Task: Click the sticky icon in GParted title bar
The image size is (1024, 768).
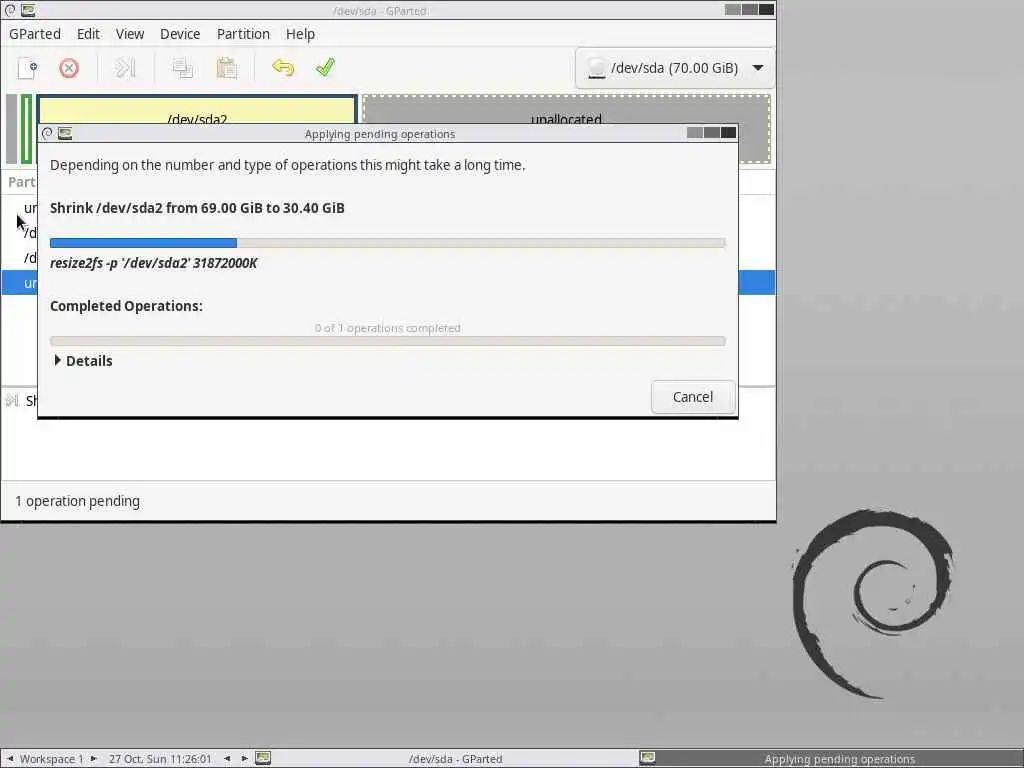Action: [10, 10]
